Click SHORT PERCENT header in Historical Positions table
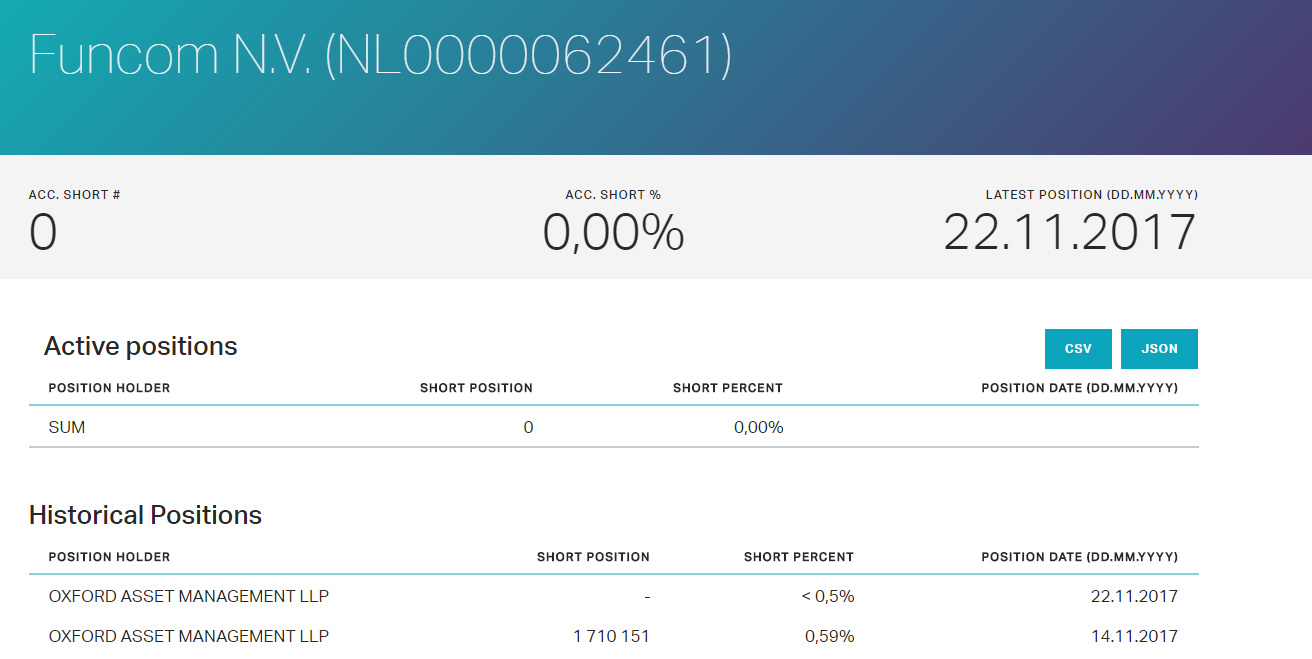 pyautogui.click(x=798, y=557)
